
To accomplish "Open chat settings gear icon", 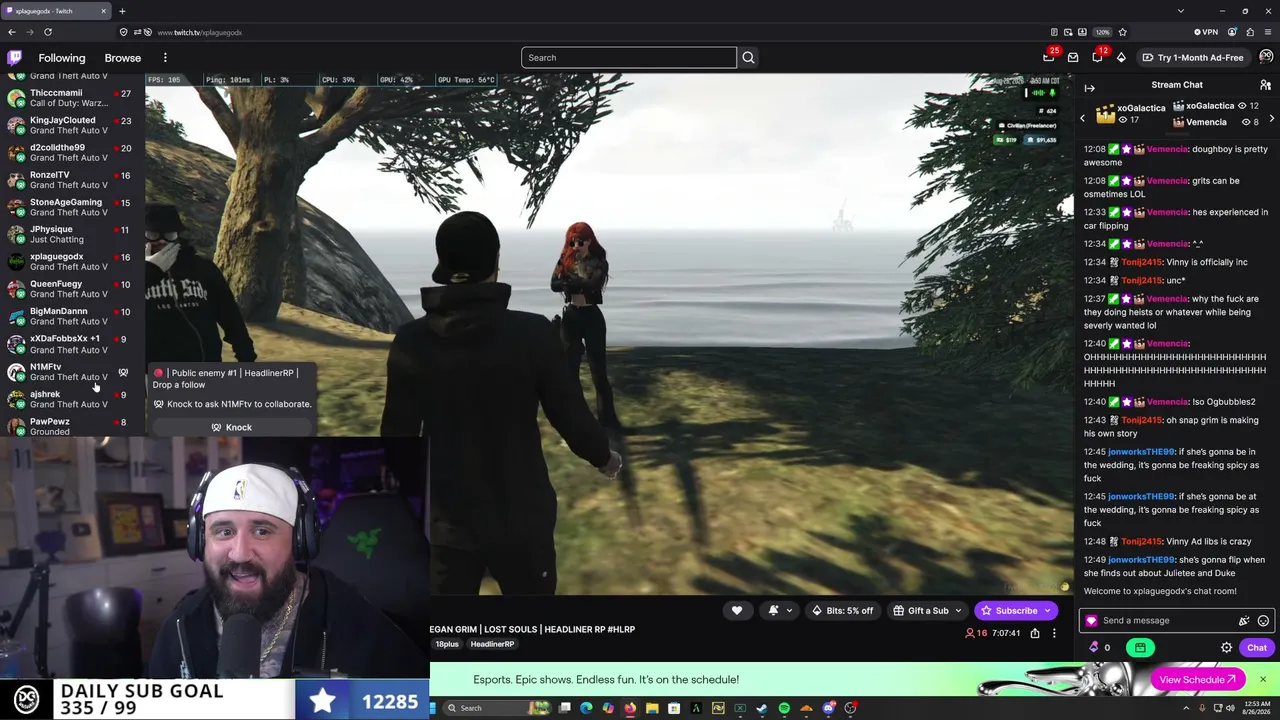I will (1226, 648).
